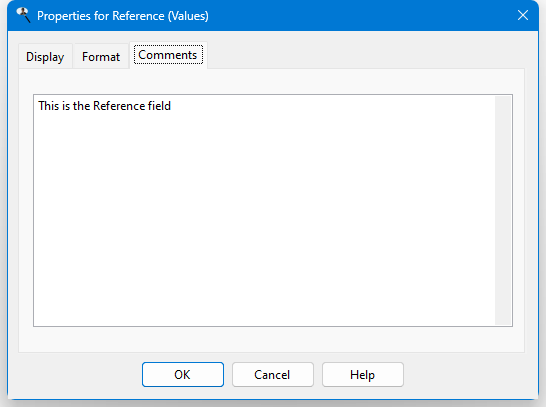
Task: Select the Comments tab
Action: click(x=168, y=55)
